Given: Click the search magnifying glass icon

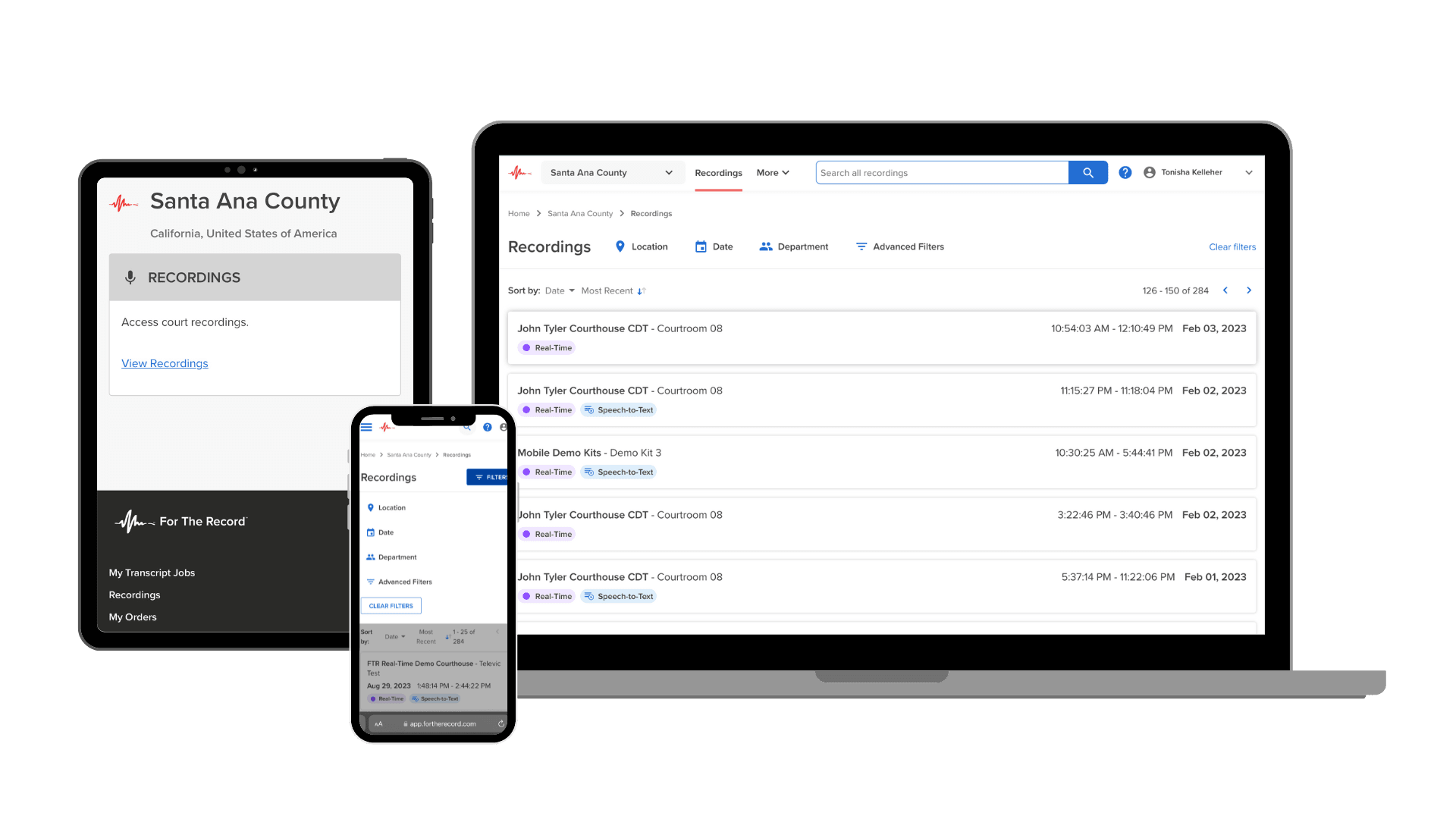Looking at the screenshot, I should tap(1088, 172).
